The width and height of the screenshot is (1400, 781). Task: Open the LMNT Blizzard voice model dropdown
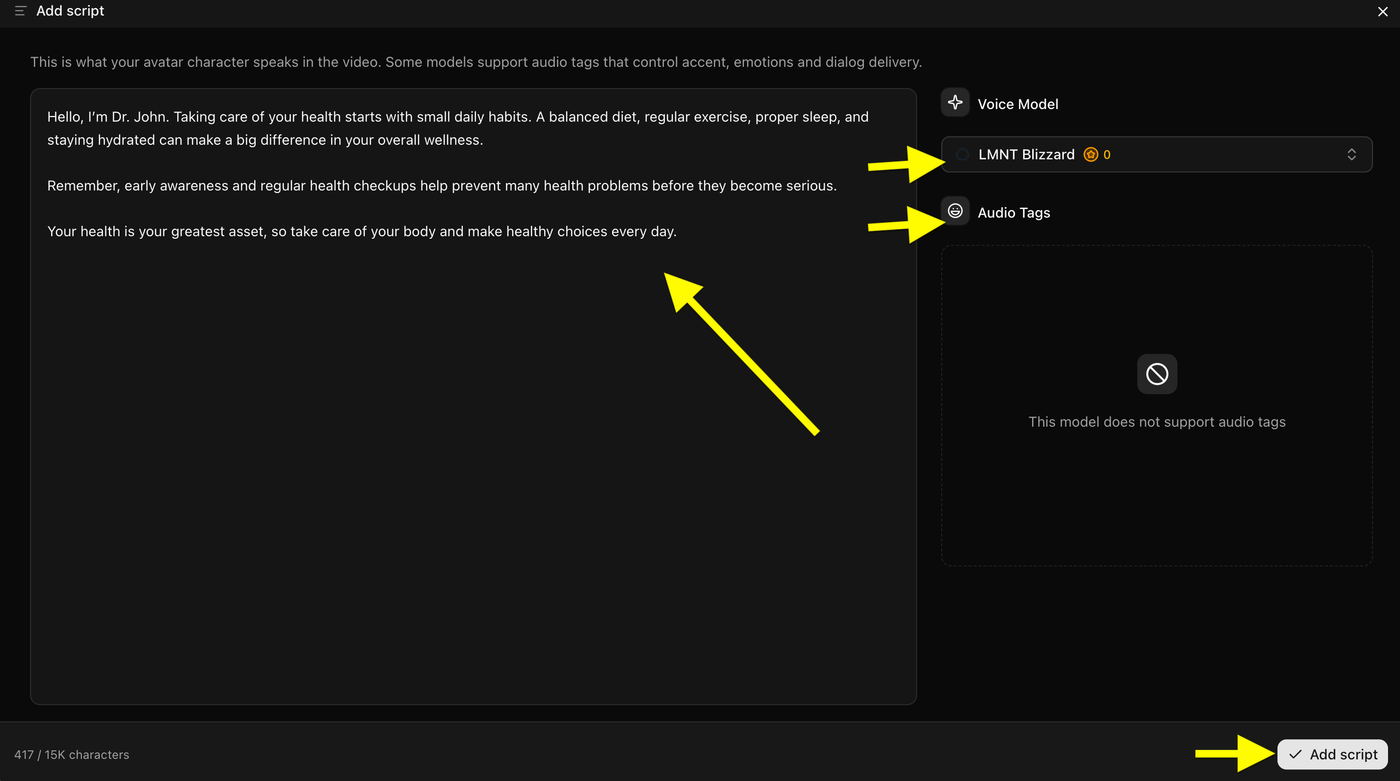tap(1156, 154)
